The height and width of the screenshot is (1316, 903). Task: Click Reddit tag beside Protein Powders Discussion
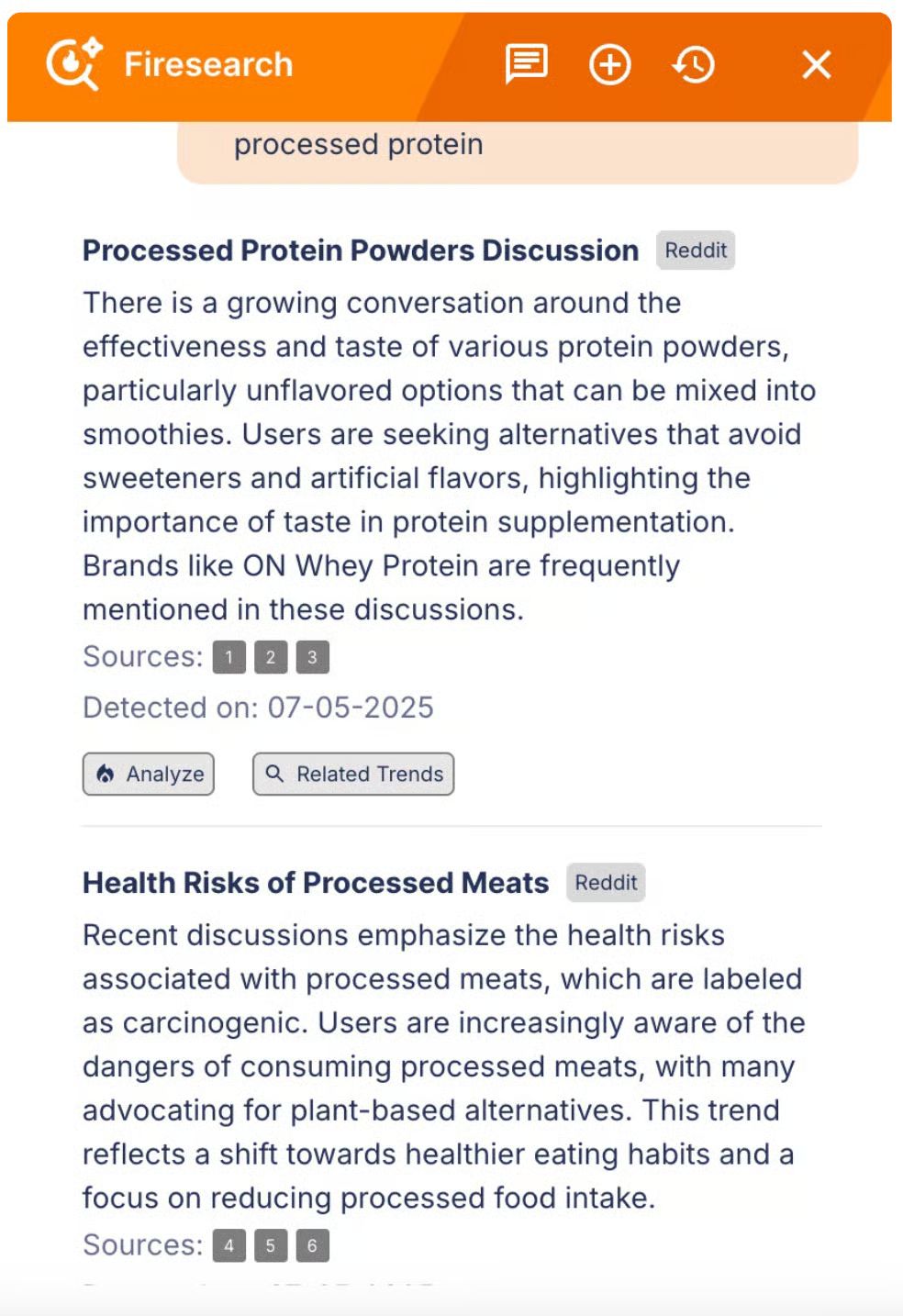pos(696,251)
